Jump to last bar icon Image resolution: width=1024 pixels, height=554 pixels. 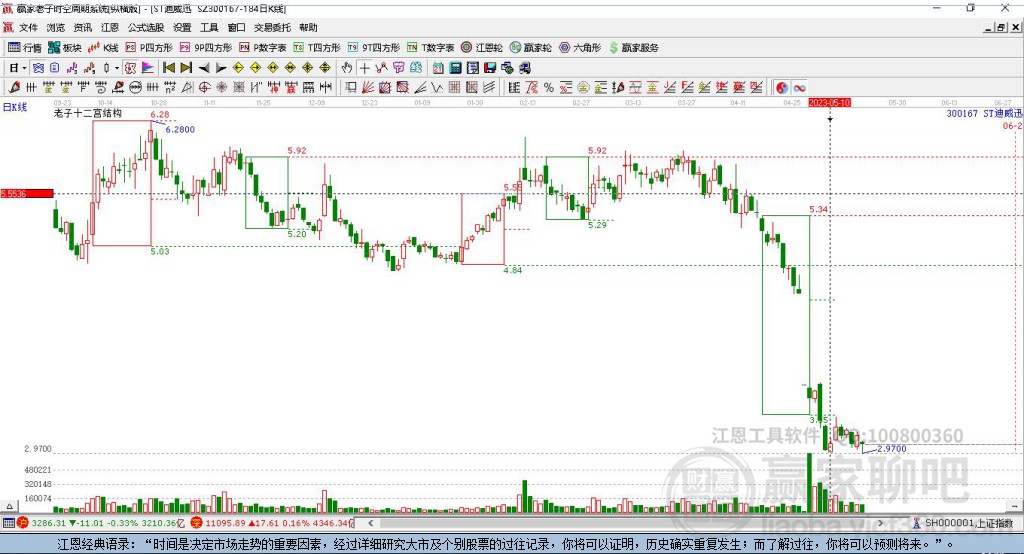(186, 68)
